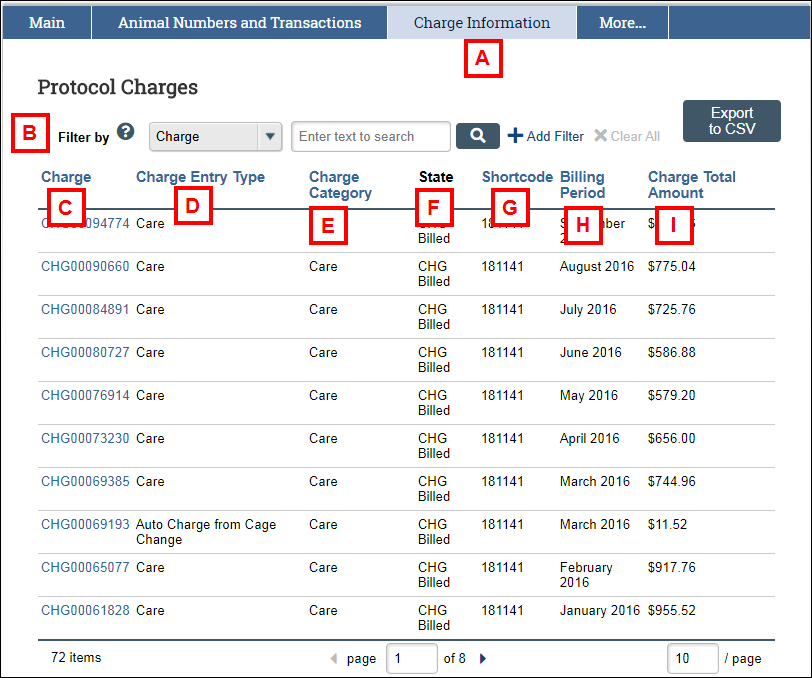Click the $725.76 amount
Image resolution: width=812 pixels, height=678 pixels.
coord(672,310)
